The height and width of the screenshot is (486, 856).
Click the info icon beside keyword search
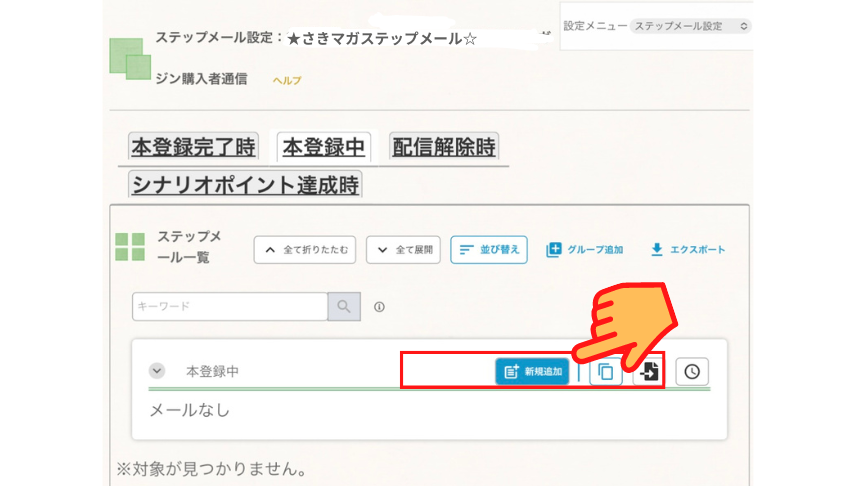point(379,307)
